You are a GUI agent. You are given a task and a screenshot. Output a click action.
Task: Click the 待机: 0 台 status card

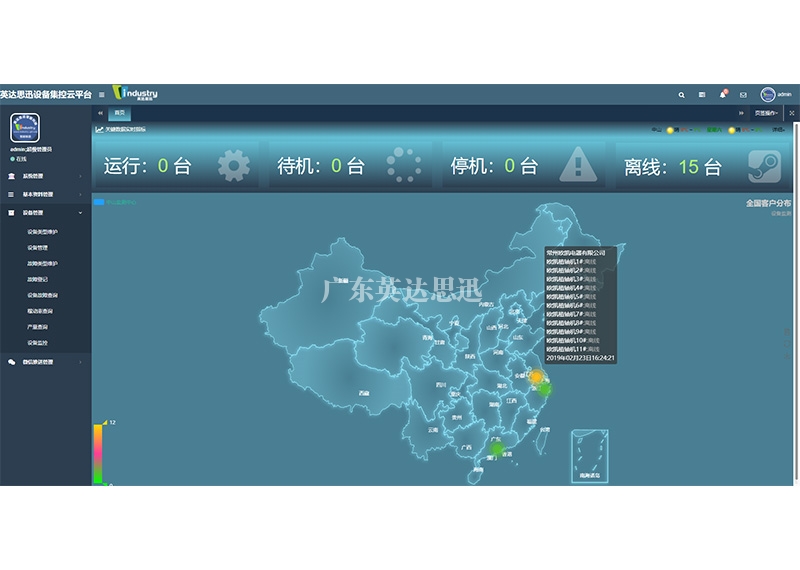pyautogui.click(x=350, y=165)
